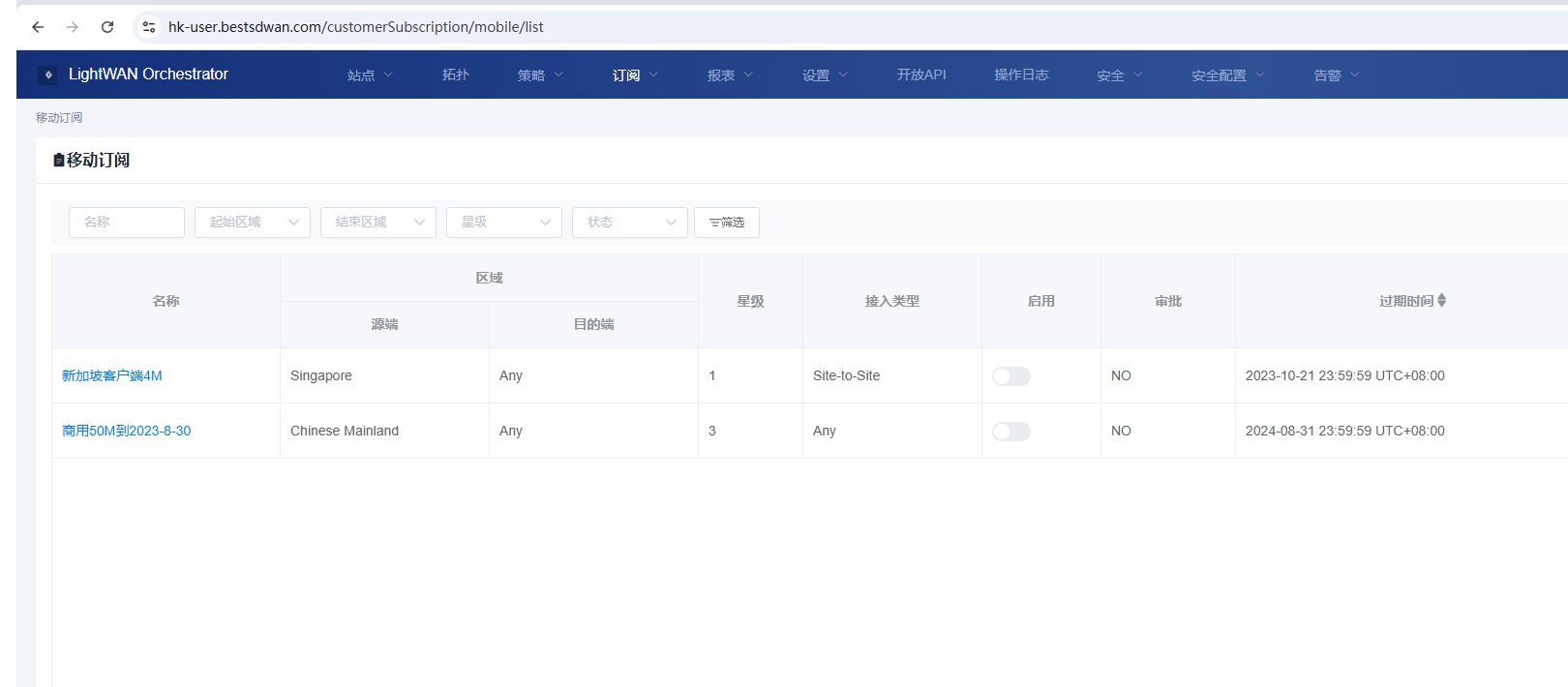Open the 商用50M到2023-8-30 subscription link

(127, 432)
